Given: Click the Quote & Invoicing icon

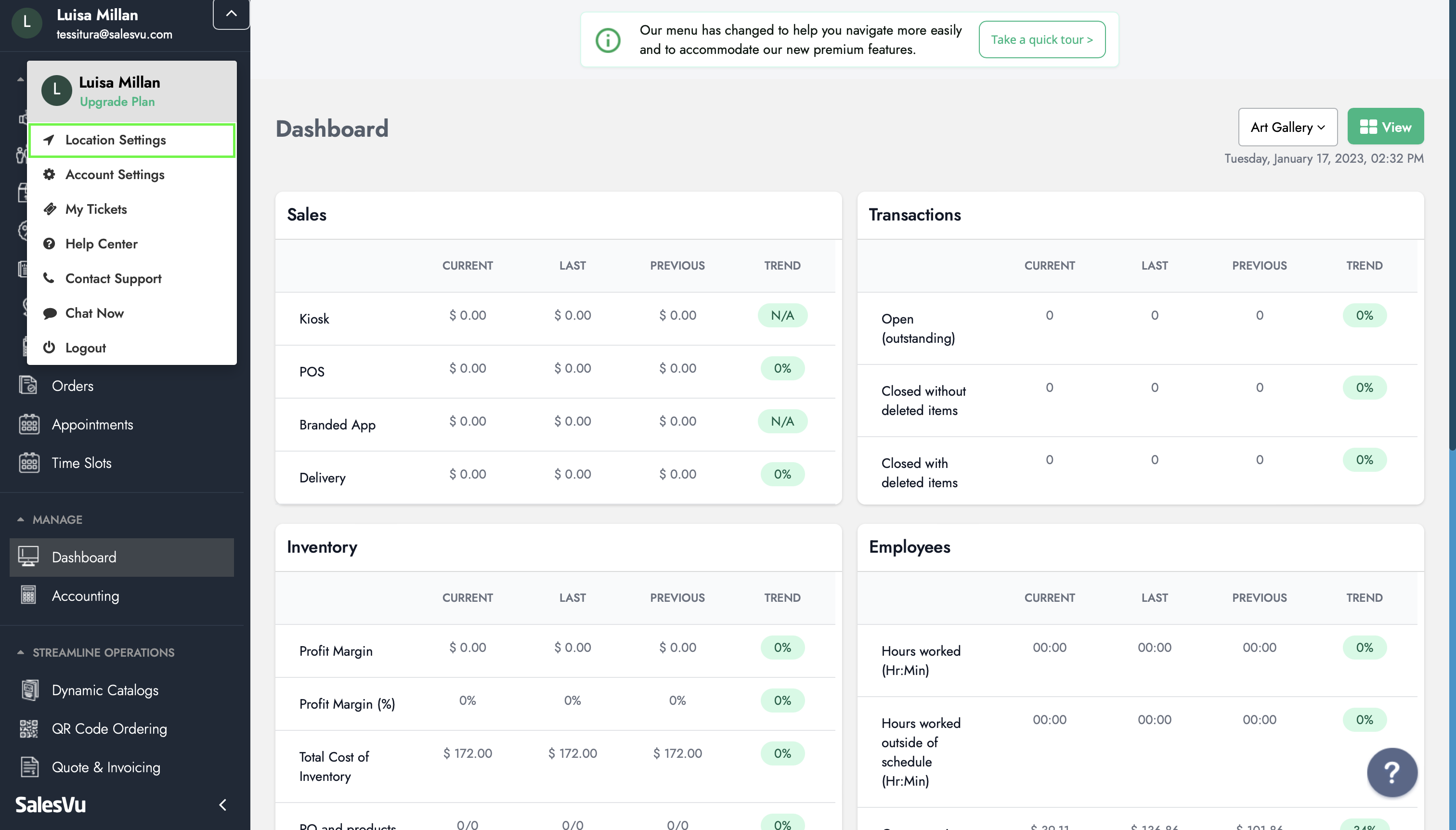Looking at the screenshot, I should point(29,766).
